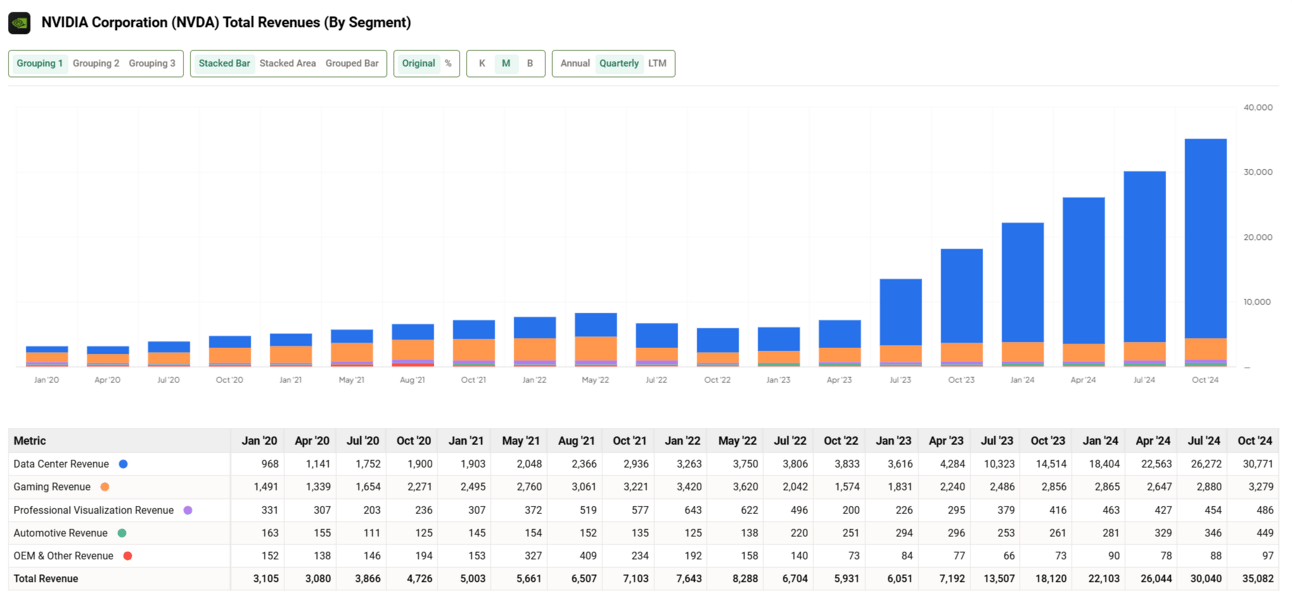This screenshot has width=1292, height=598.
Task: Click Gaming Revenue value 3,620
Action: (x=742, y=487)
